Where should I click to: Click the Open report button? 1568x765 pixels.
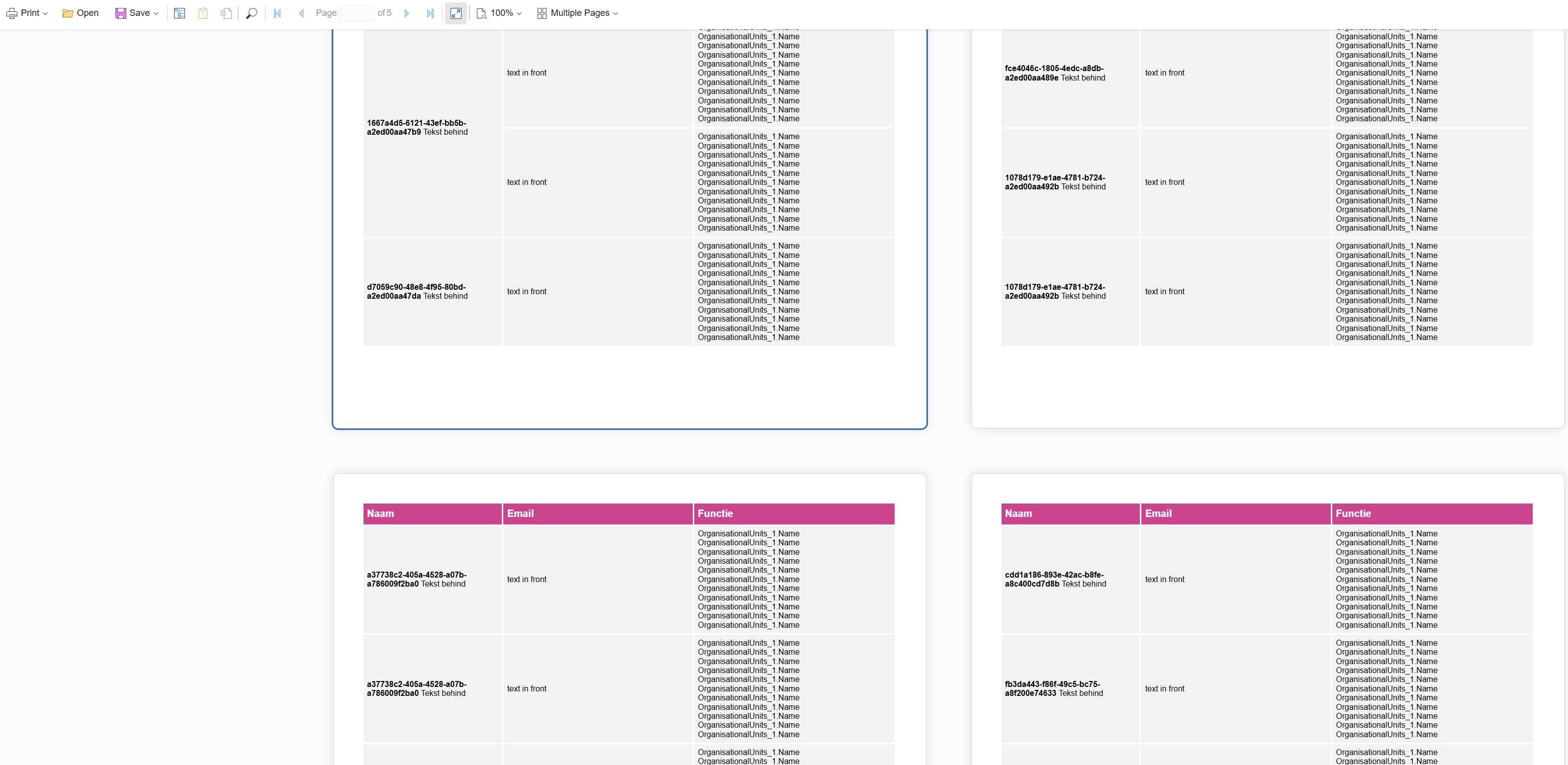click(x=81, y=13)
